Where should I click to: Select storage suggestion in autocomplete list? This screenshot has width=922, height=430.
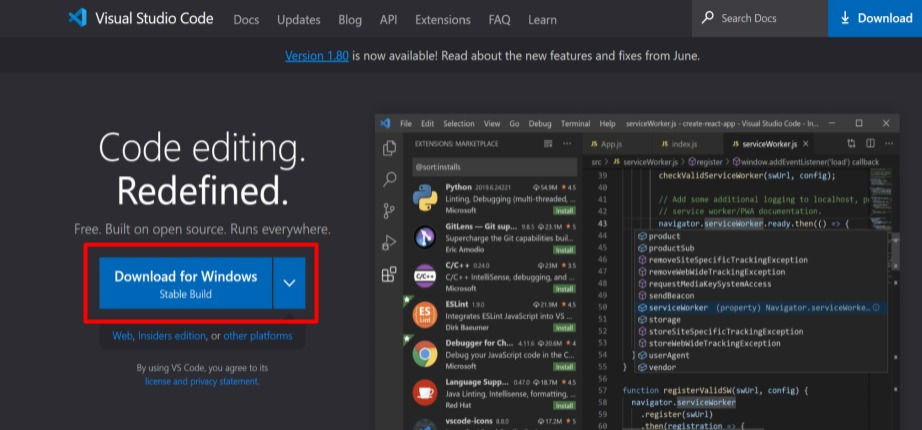(761, 319)
